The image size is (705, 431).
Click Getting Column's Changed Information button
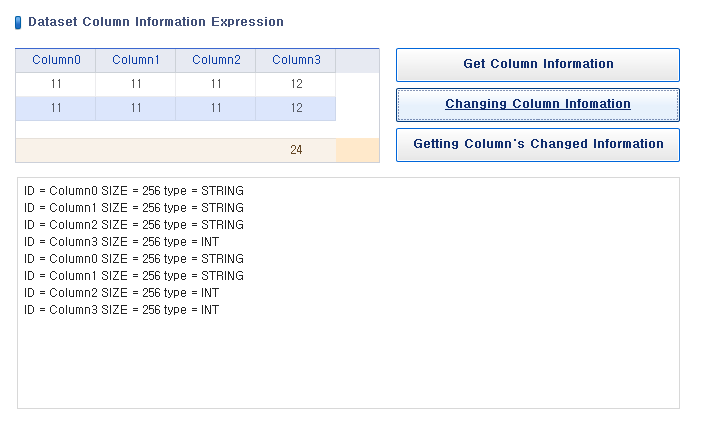point(538,144)
